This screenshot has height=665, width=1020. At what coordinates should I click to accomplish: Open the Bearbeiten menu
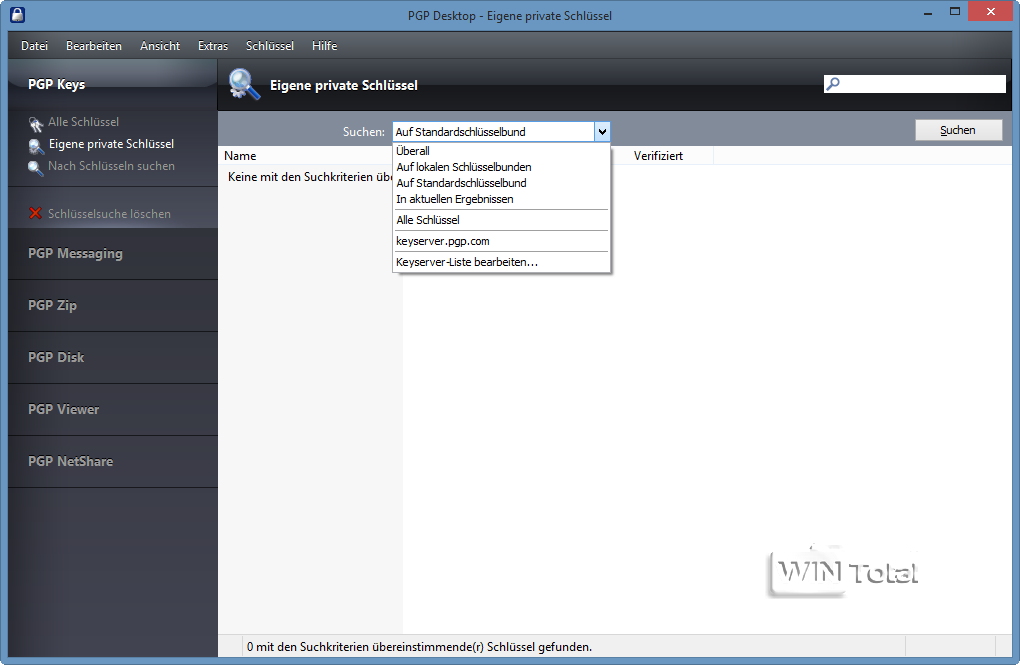pos(94,46)
